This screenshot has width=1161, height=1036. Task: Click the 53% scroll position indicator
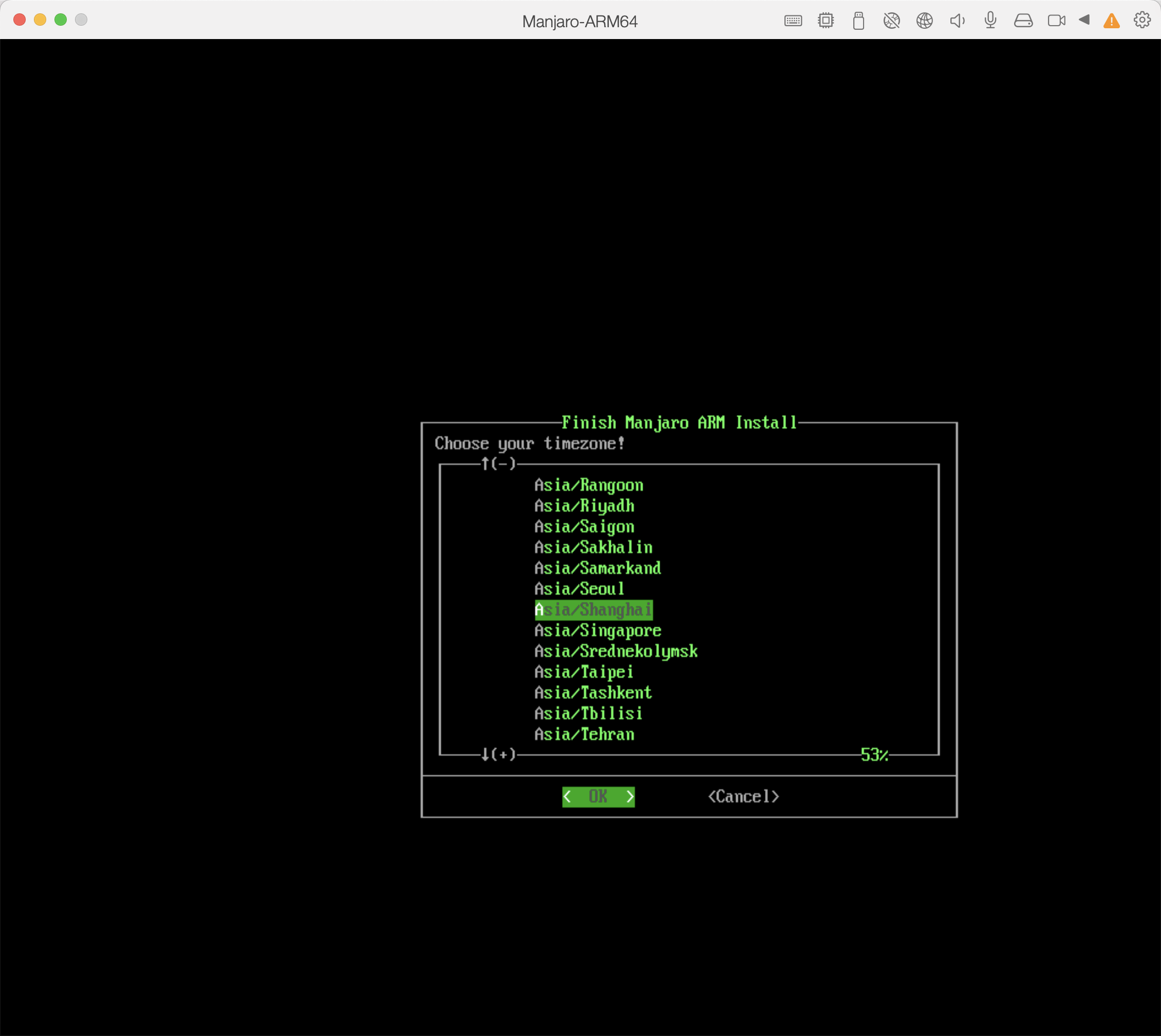875,755
